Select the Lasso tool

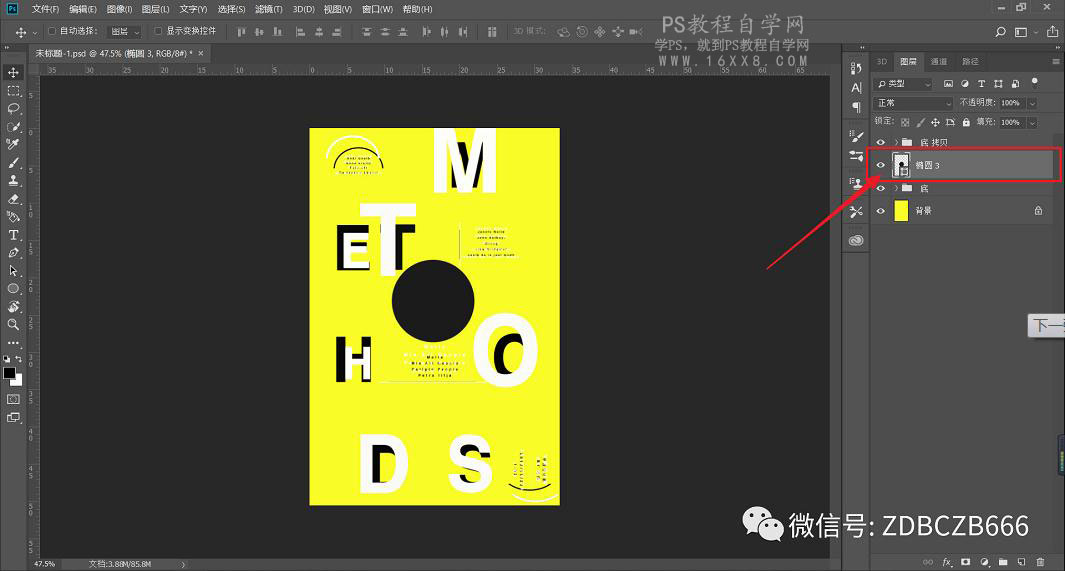13,109
